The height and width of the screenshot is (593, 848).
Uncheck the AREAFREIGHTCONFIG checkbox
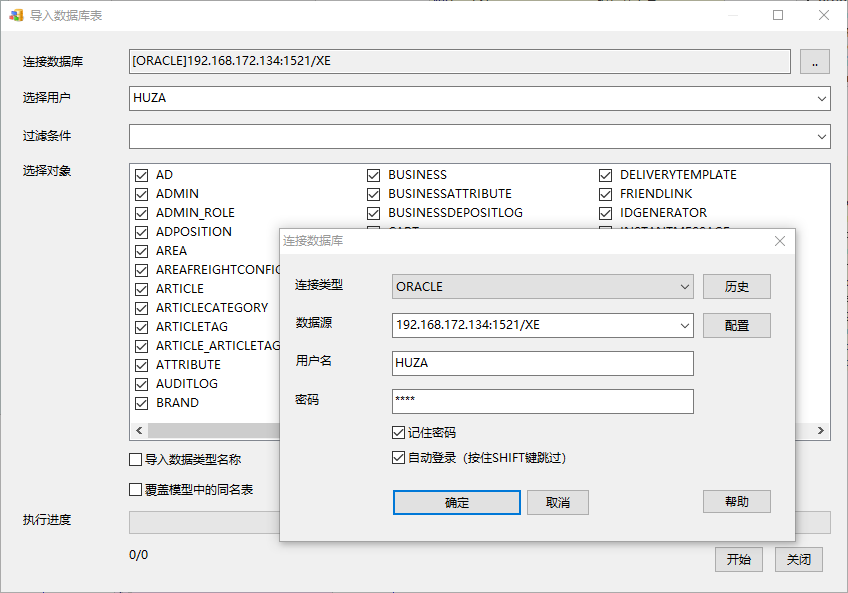[x=141, y=270]
